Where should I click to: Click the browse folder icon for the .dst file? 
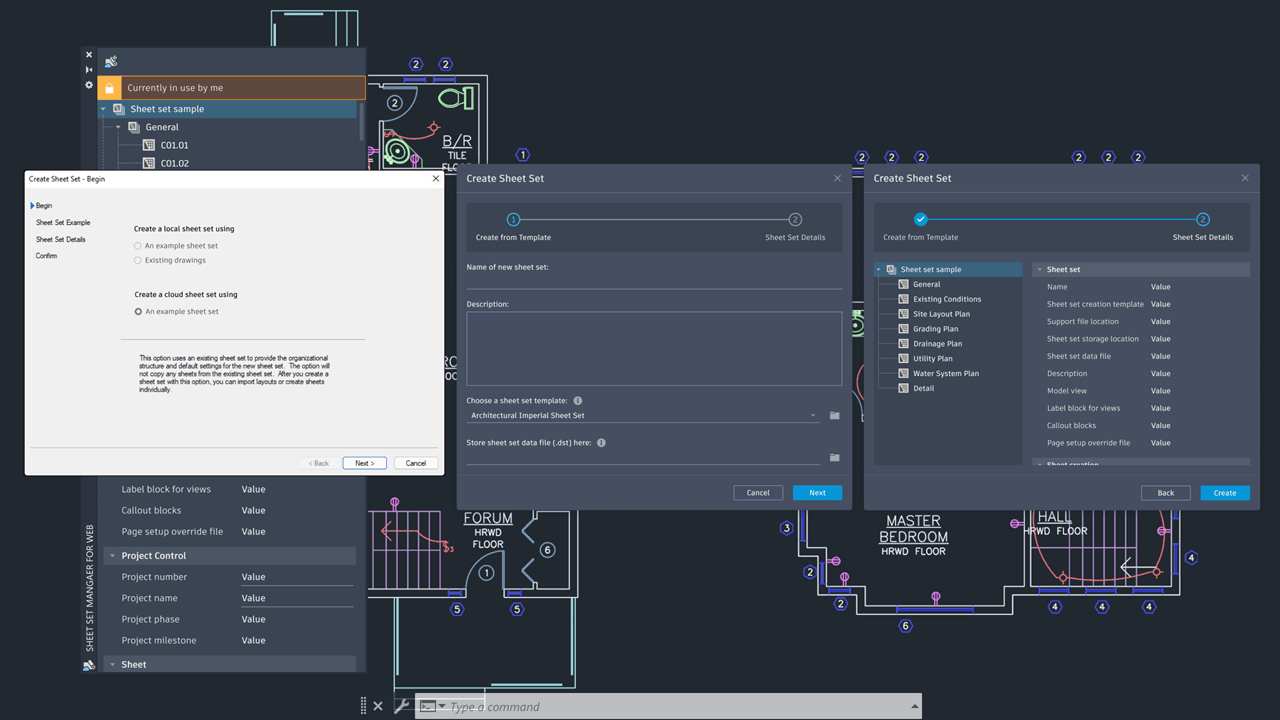[x=834, y=457]
